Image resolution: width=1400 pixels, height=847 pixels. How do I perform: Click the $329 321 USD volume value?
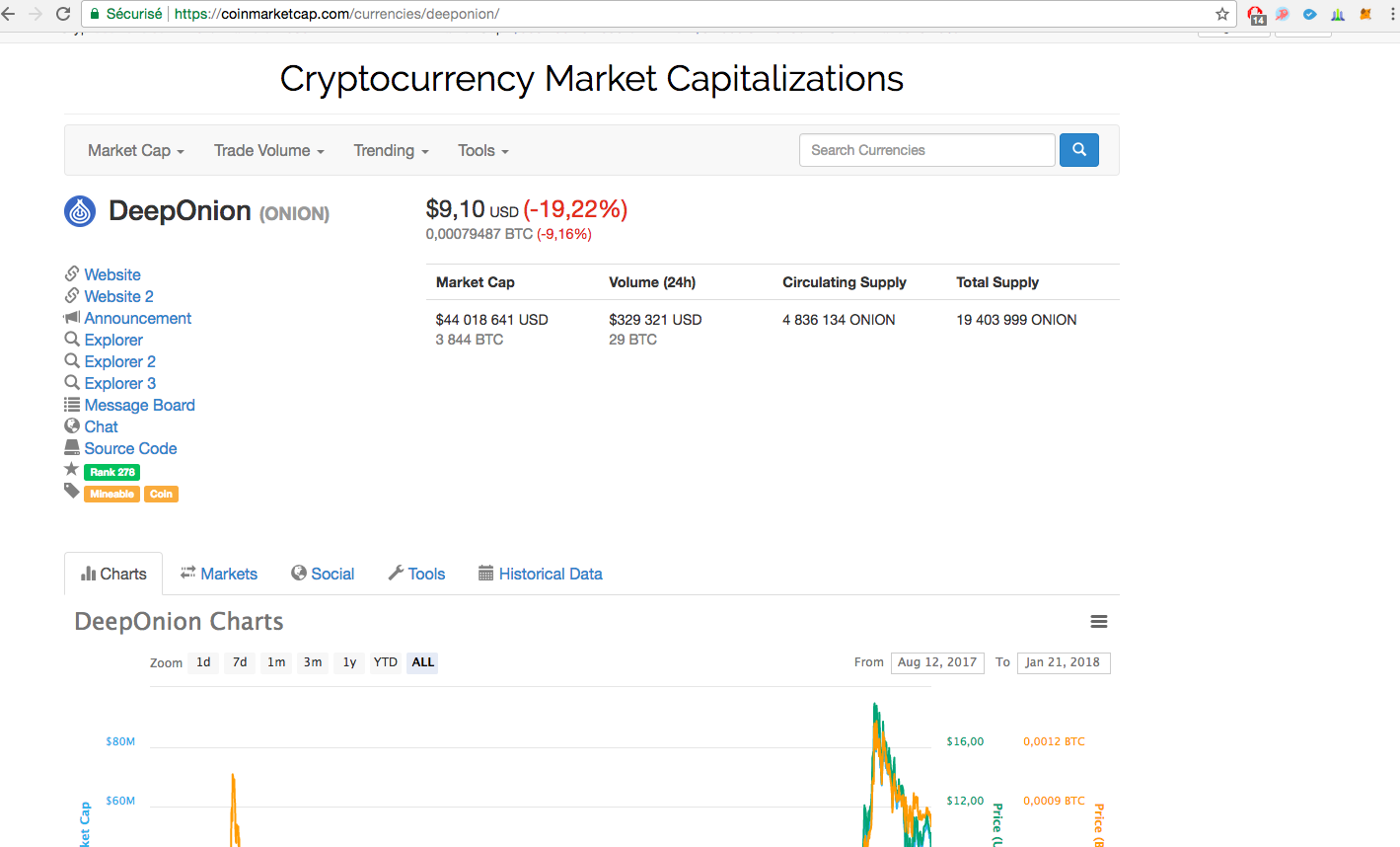(655, 320)
